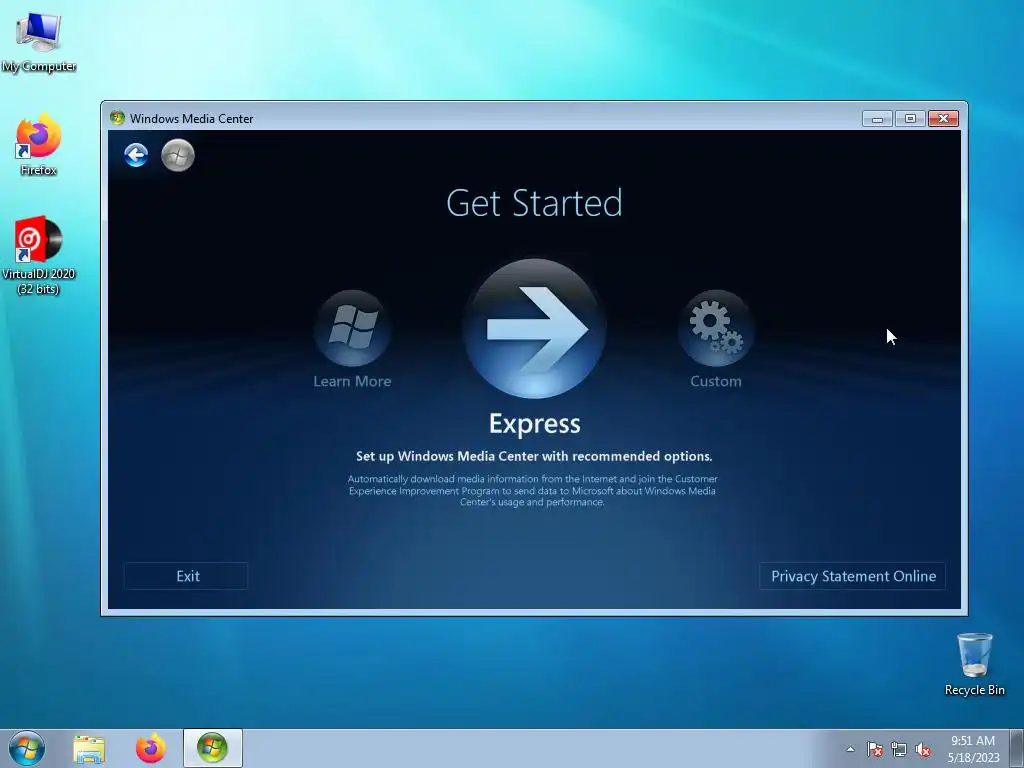1024x768 pixels.
Task: Open My Computer desktop icon
Action: click(x=39, y=41)
